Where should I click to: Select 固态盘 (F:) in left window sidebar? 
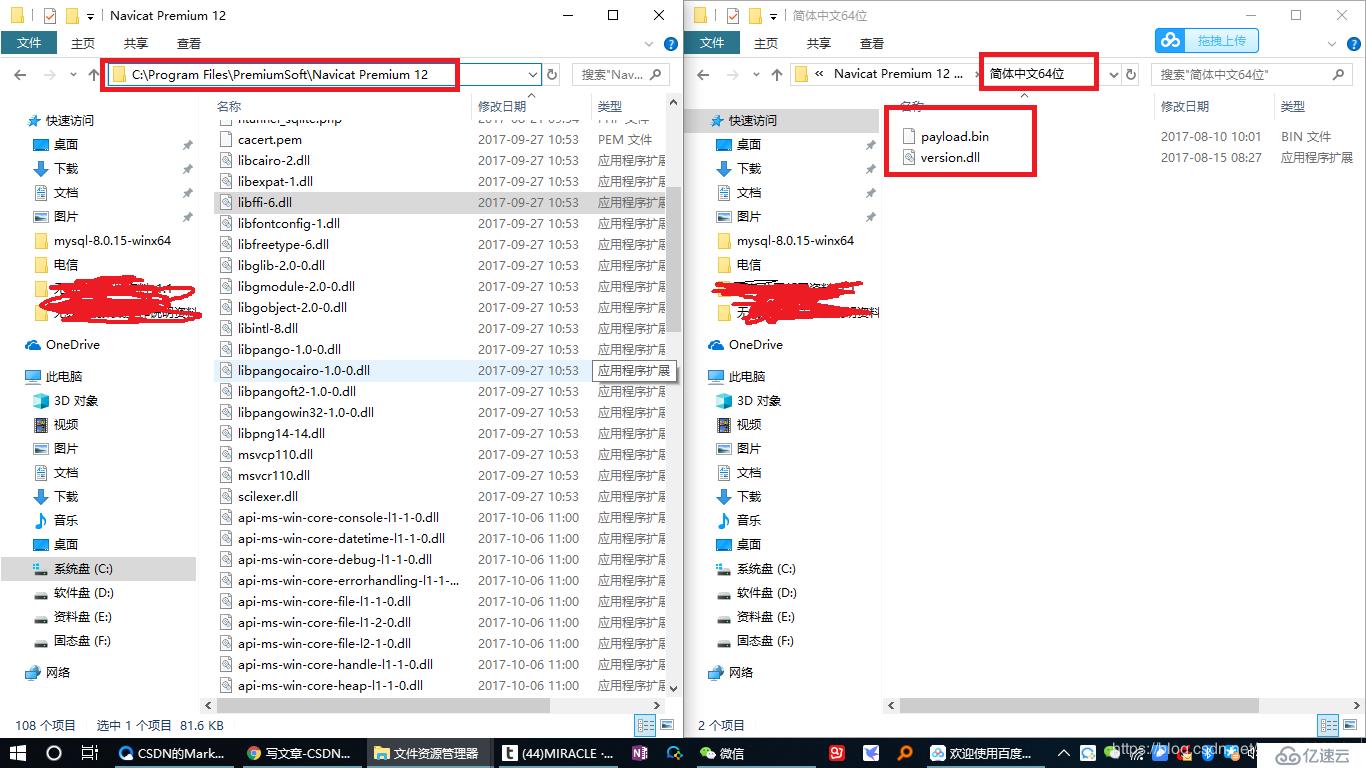[x=82, y=640]
